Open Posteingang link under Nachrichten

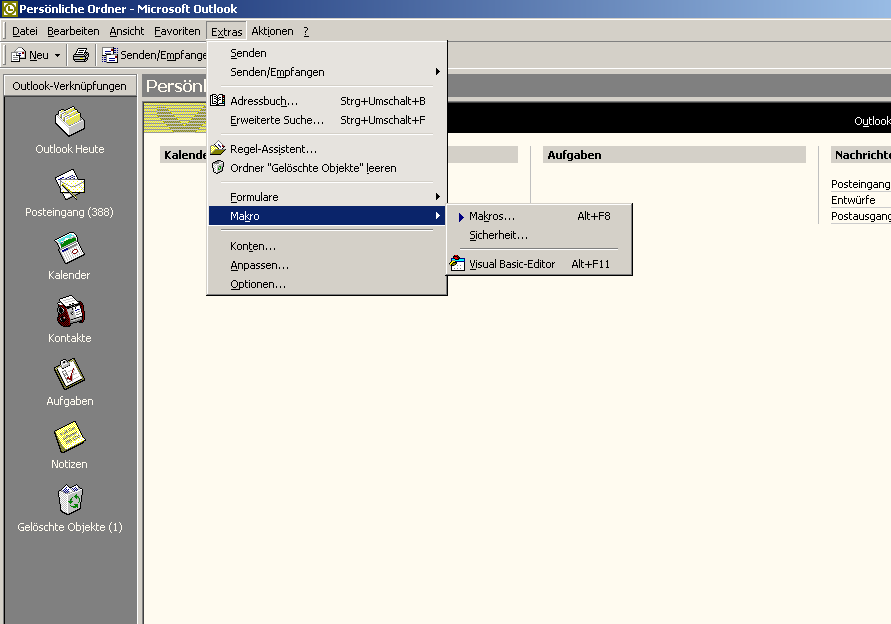[860, 184]
